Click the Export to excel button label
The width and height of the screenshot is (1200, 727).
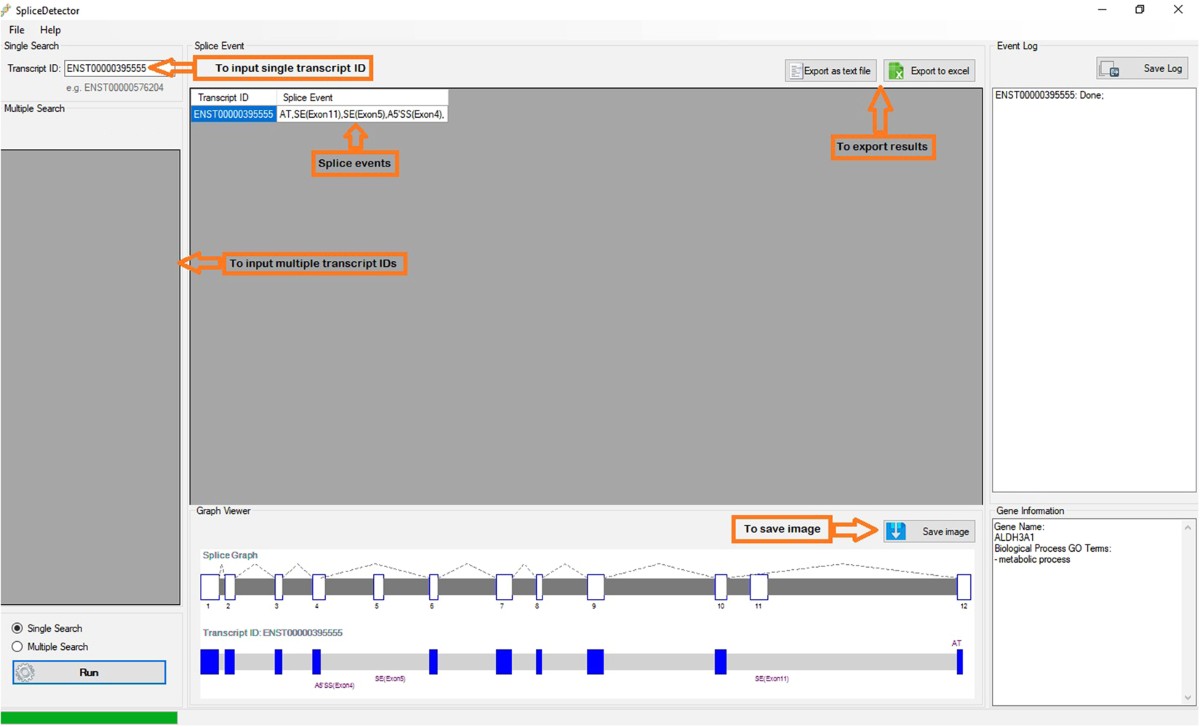[939, 71]
